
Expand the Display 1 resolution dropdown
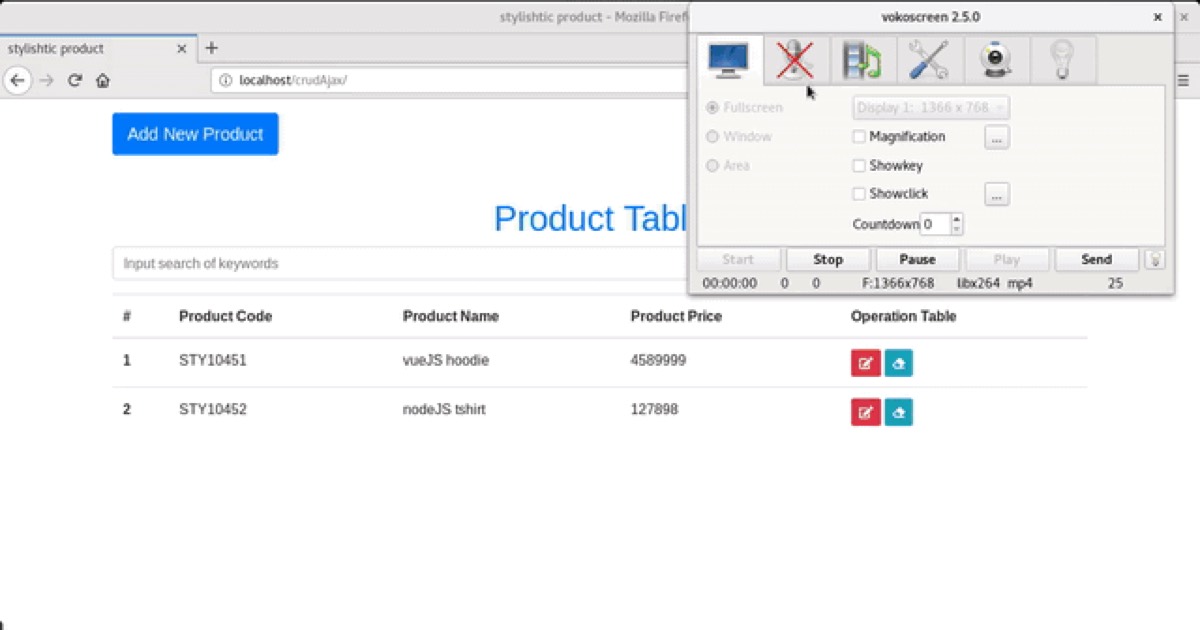pyautogui.click(x=930, y=107)
